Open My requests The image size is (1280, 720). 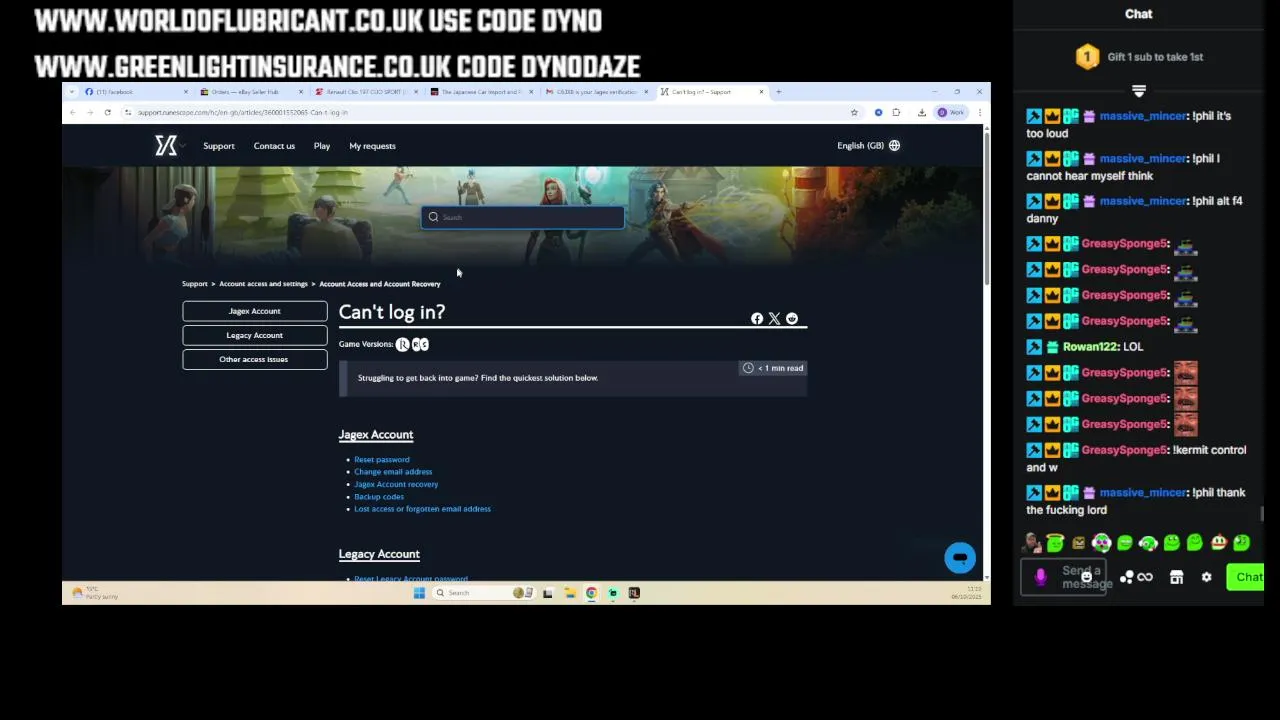tap(372, 146)
